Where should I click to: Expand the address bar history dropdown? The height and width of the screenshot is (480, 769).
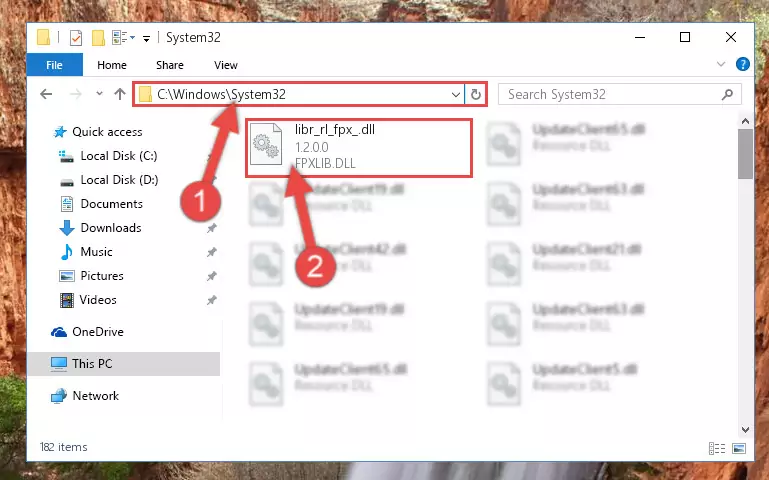[456, 94]
